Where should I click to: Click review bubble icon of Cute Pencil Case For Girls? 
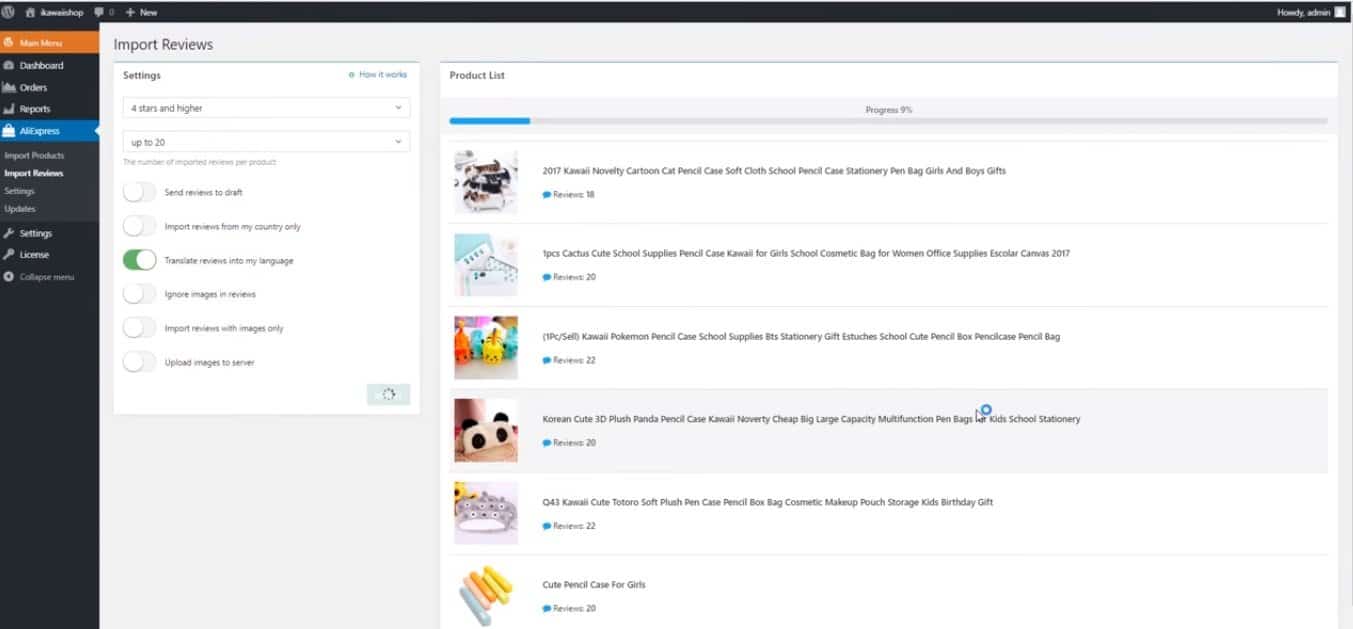(x=547, y=608)
